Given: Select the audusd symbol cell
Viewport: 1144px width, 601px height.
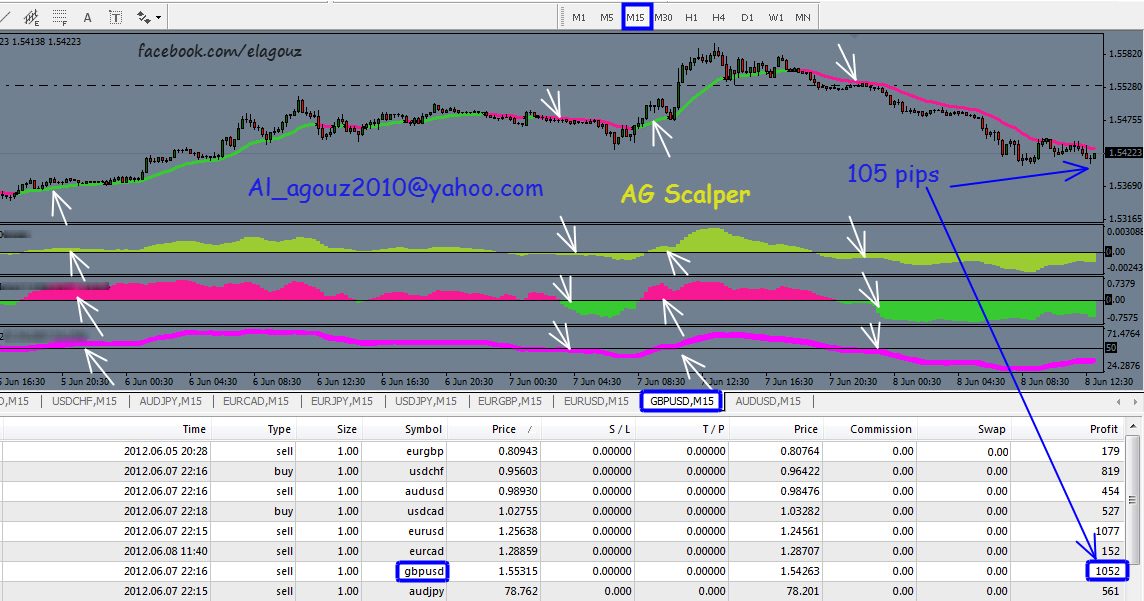Looking at the screenshot, I should point(425,491).
